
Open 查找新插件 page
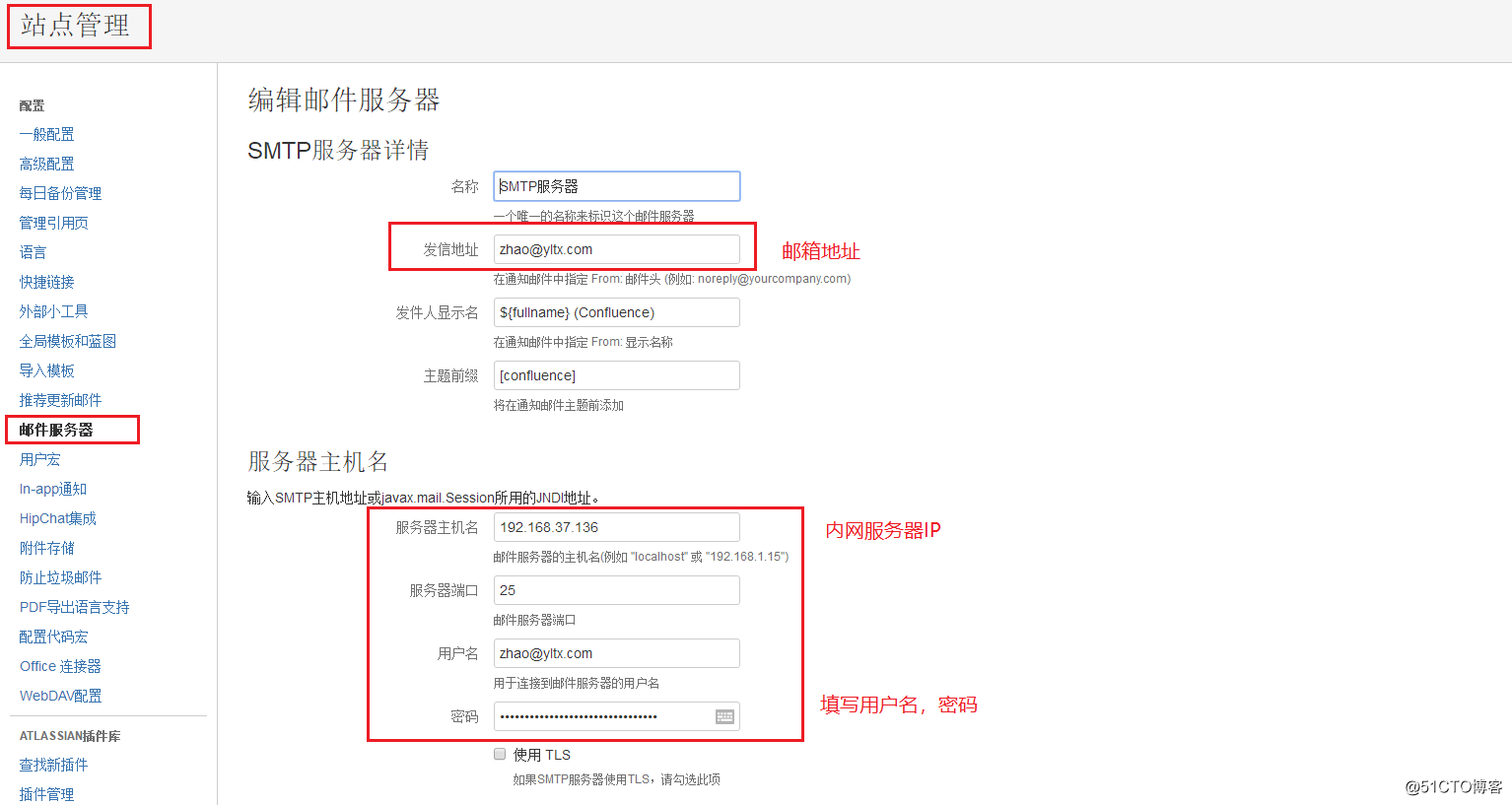pos(54,765)
